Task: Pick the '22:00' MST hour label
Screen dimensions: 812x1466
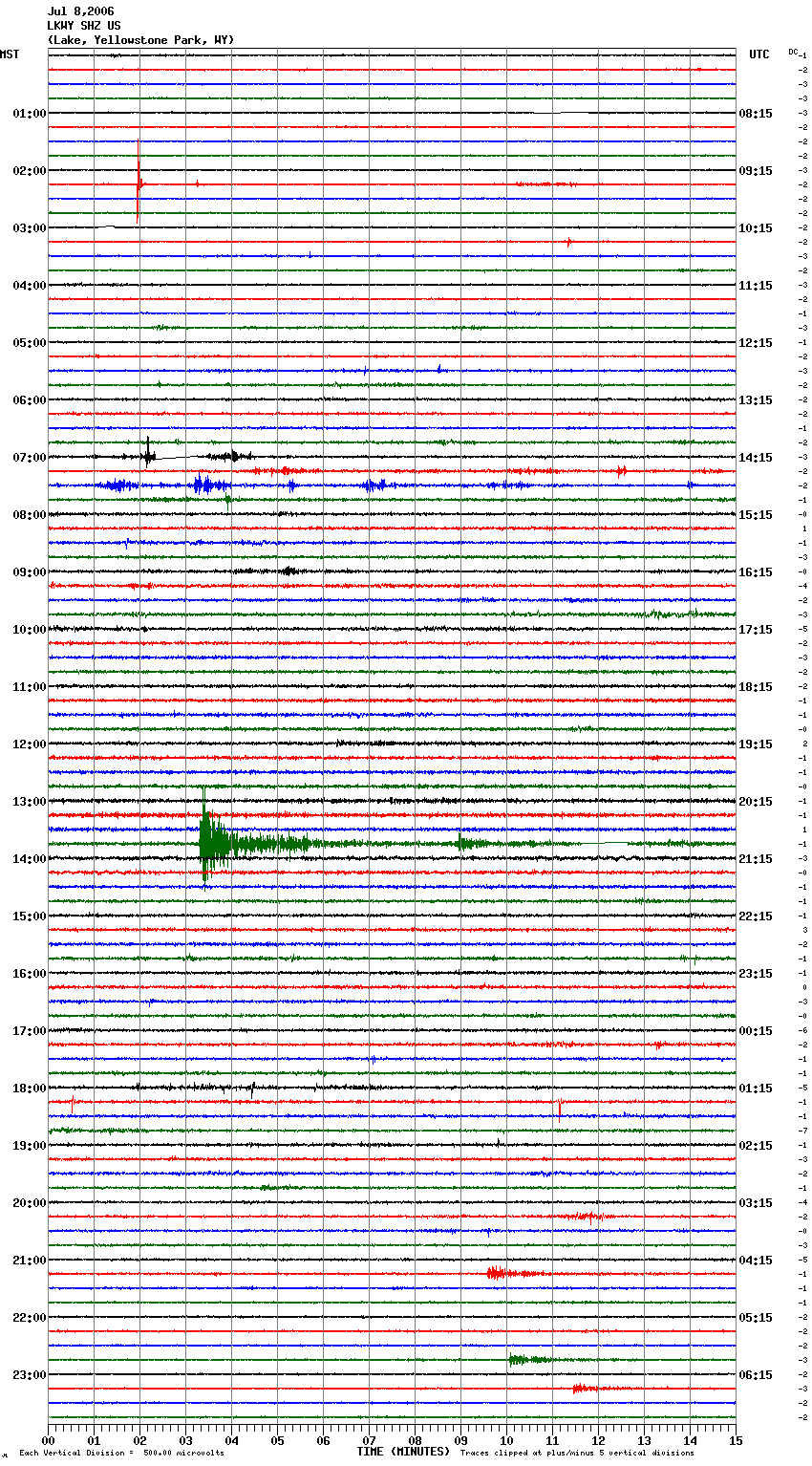Action: pos(29,1318)
